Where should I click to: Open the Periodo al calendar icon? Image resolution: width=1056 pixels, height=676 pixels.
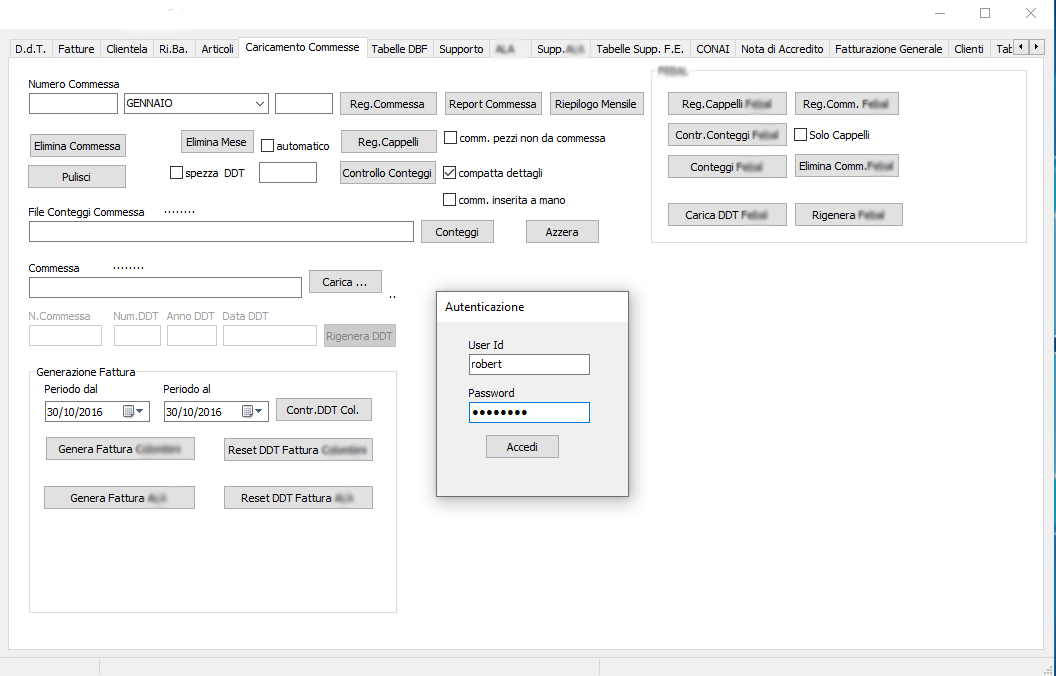pyautogui.click(x=247, y=411)
